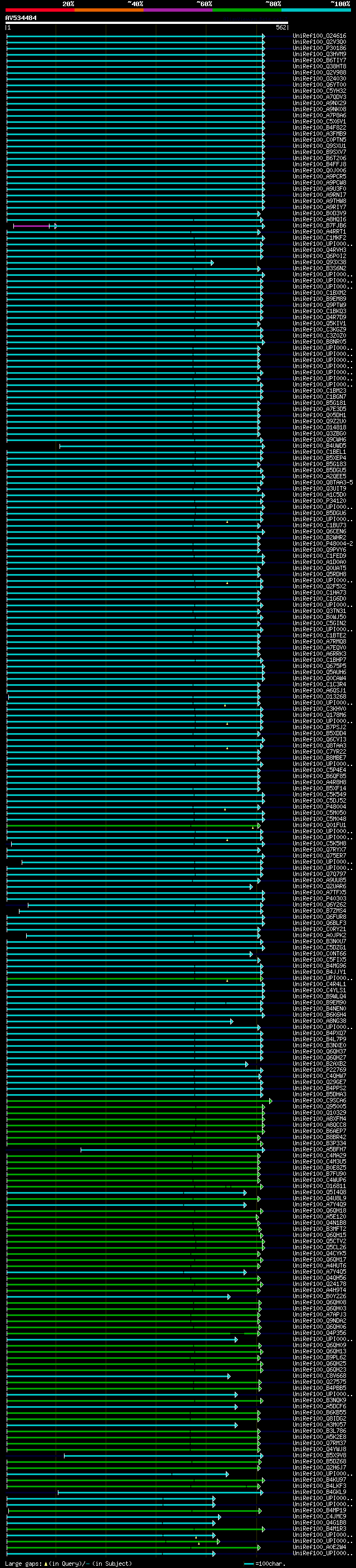The image size is (356, 1568).
Task: Click the green alignment bar for Q01FU1
Action: 132,826
